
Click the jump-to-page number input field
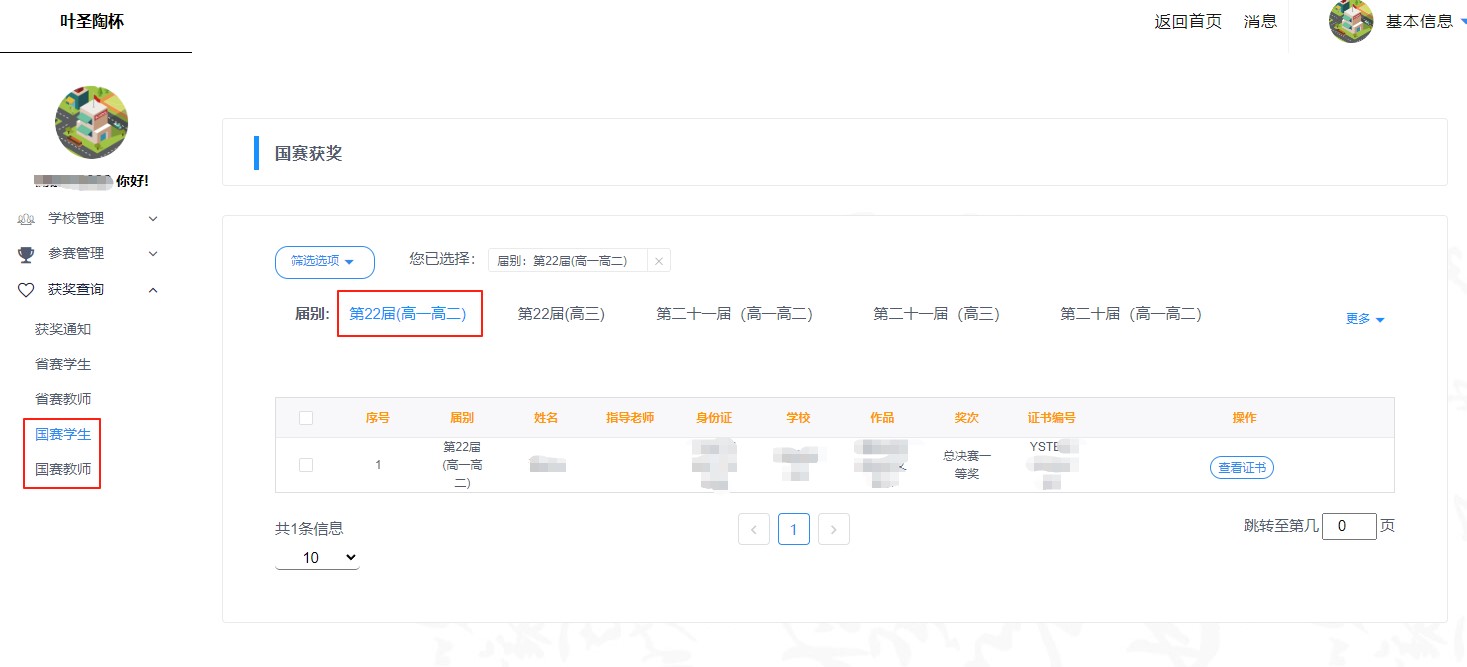[x=1348, y=526]
